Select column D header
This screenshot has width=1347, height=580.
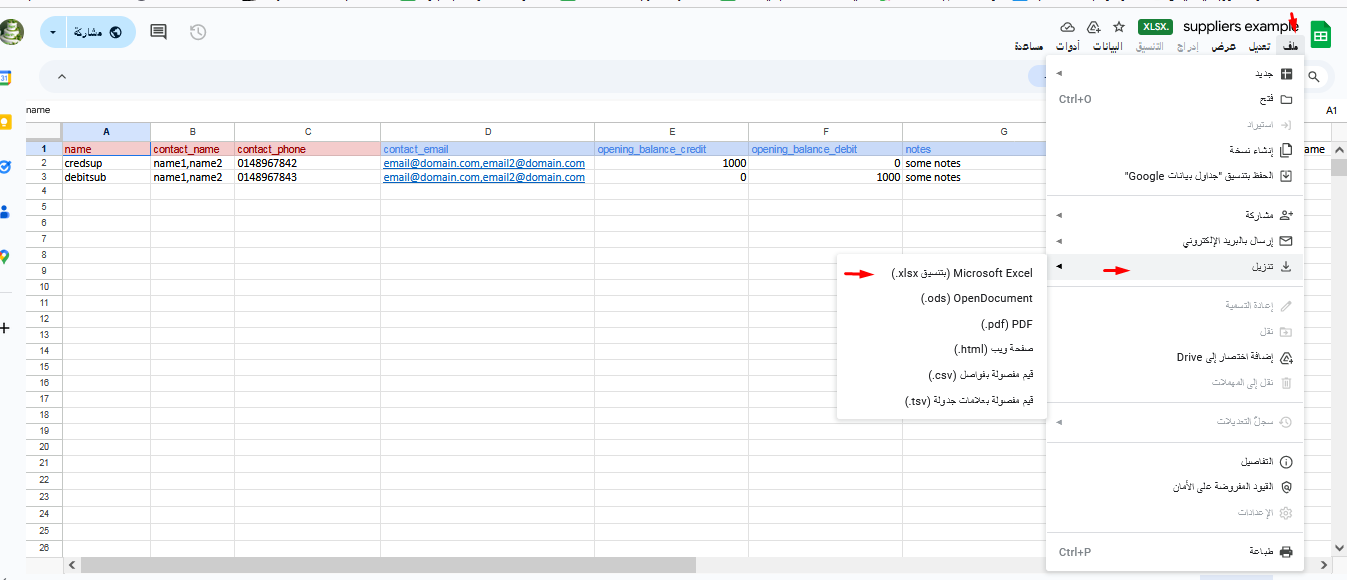(487, 132)
